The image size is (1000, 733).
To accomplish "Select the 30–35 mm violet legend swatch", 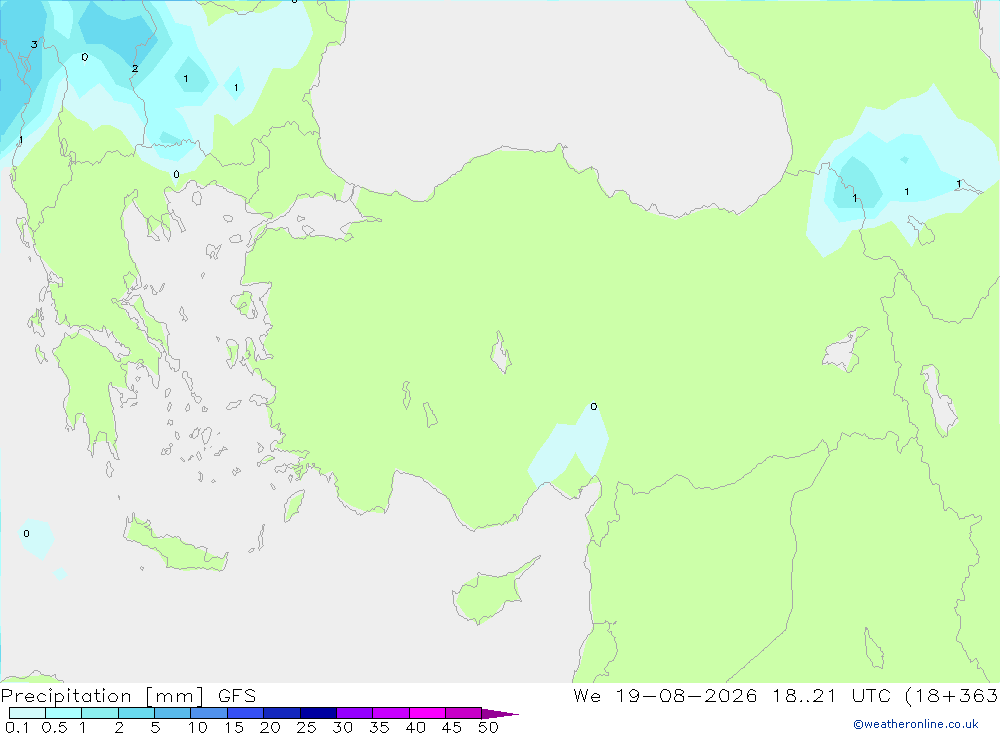I will click(354, 713).
